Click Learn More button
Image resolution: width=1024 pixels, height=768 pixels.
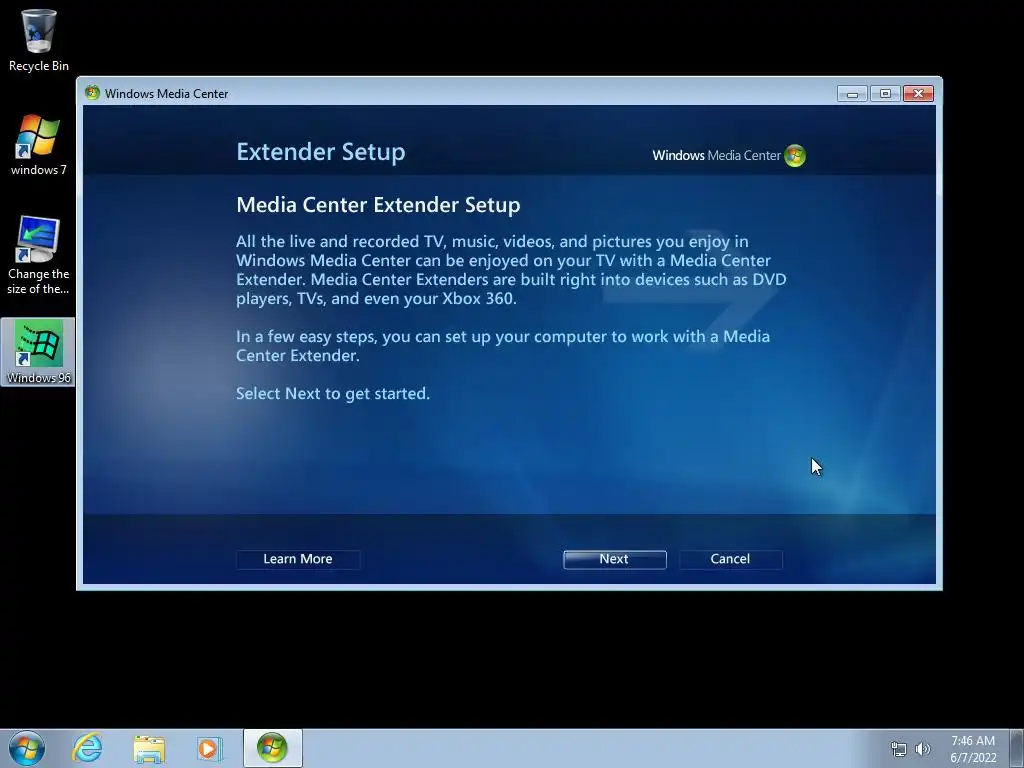pyautogui.click(x=298, y=559)
